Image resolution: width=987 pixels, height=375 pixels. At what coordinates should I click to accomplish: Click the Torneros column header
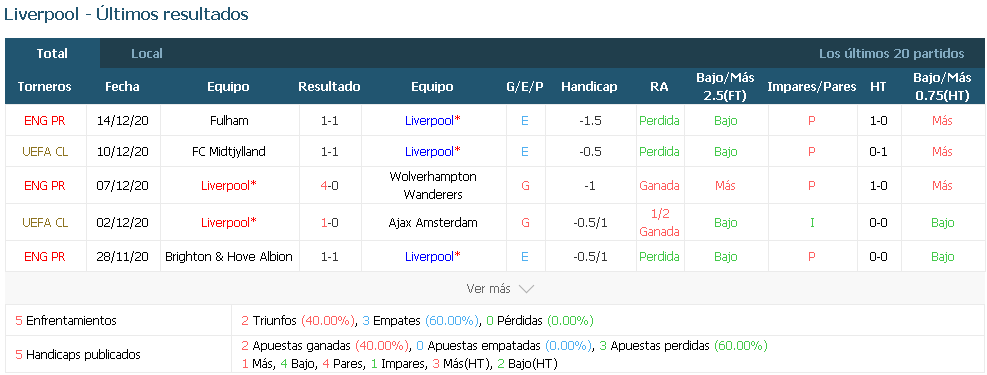pos(45,87)
